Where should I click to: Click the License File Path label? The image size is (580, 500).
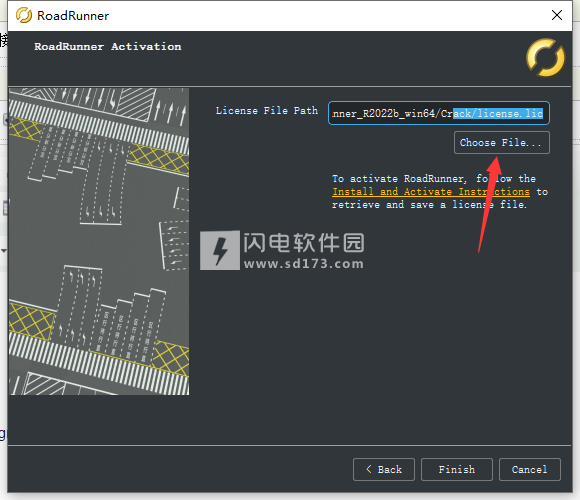[267, 111]
